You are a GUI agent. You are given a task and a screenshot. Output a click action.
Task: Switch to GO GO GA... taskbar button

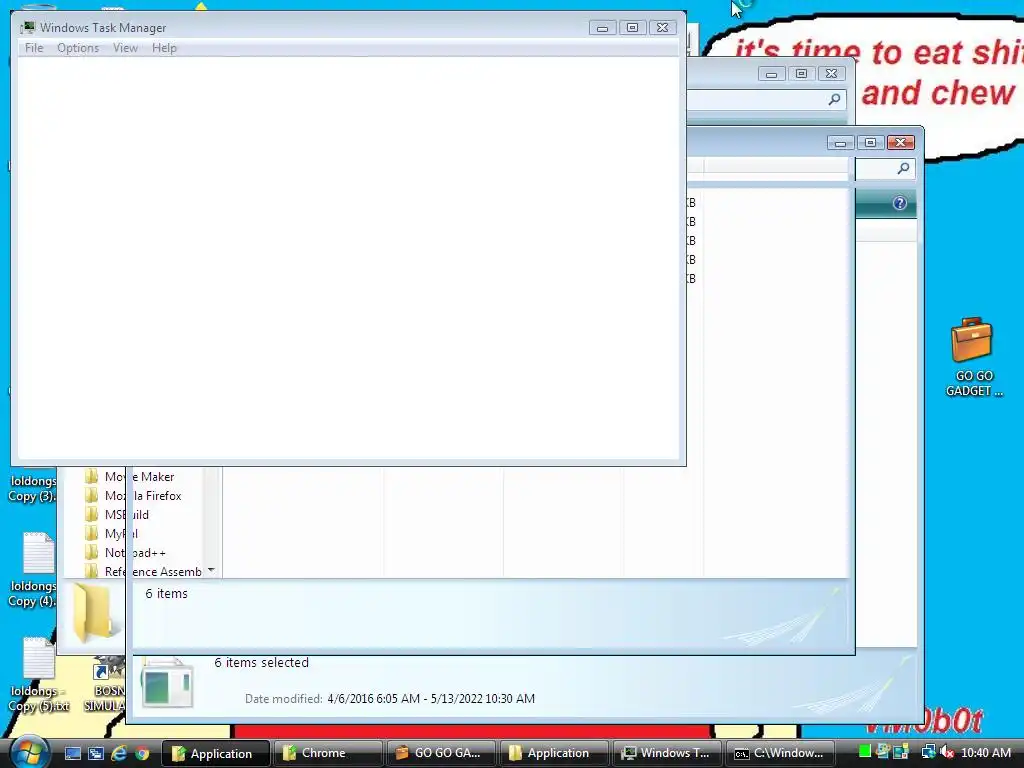(x=441, y=753)
